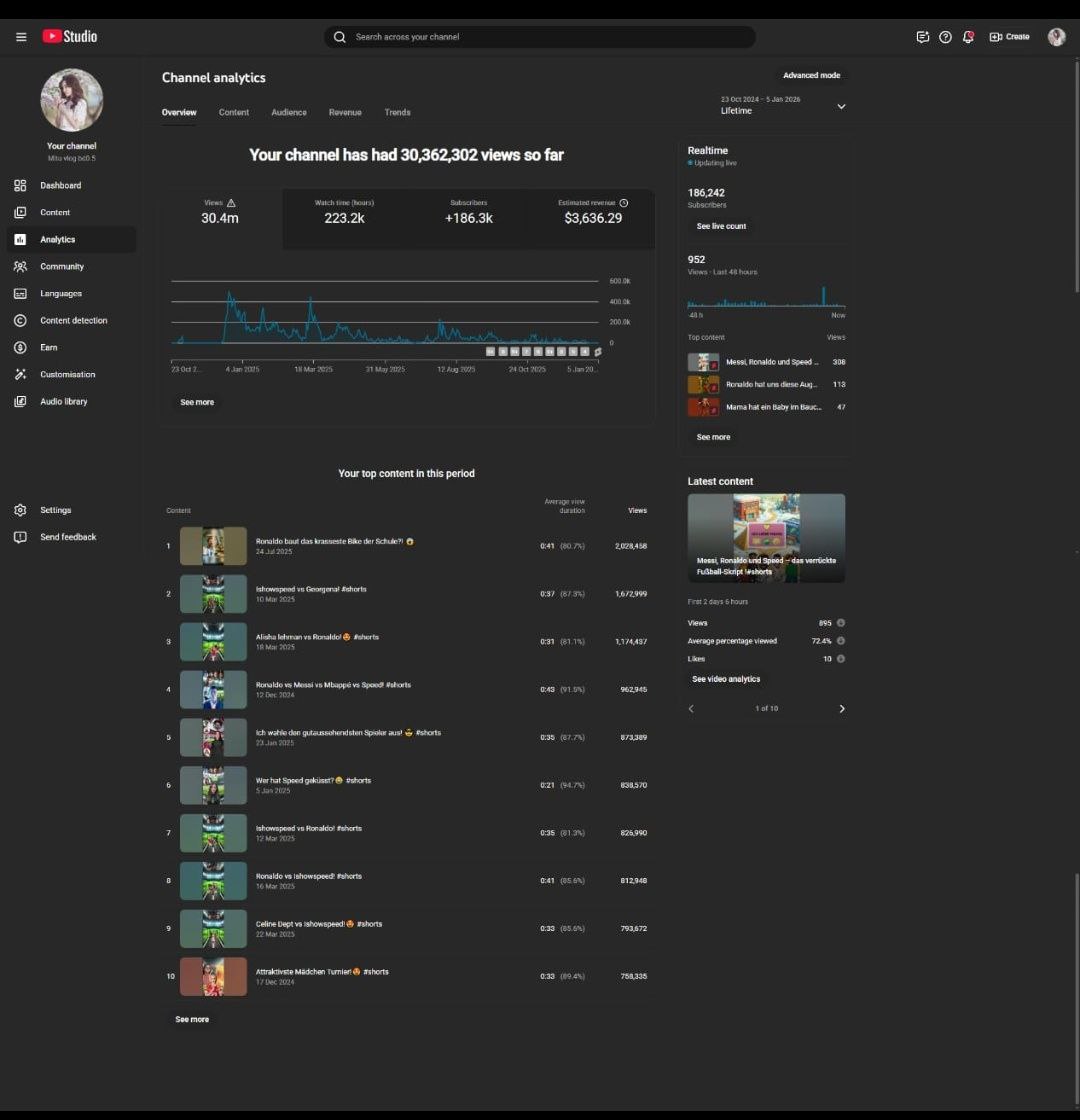The width and height of the screenshot is (1080, 1120).
Task: Open the Help question mark icon
Action: click(945, 37)
